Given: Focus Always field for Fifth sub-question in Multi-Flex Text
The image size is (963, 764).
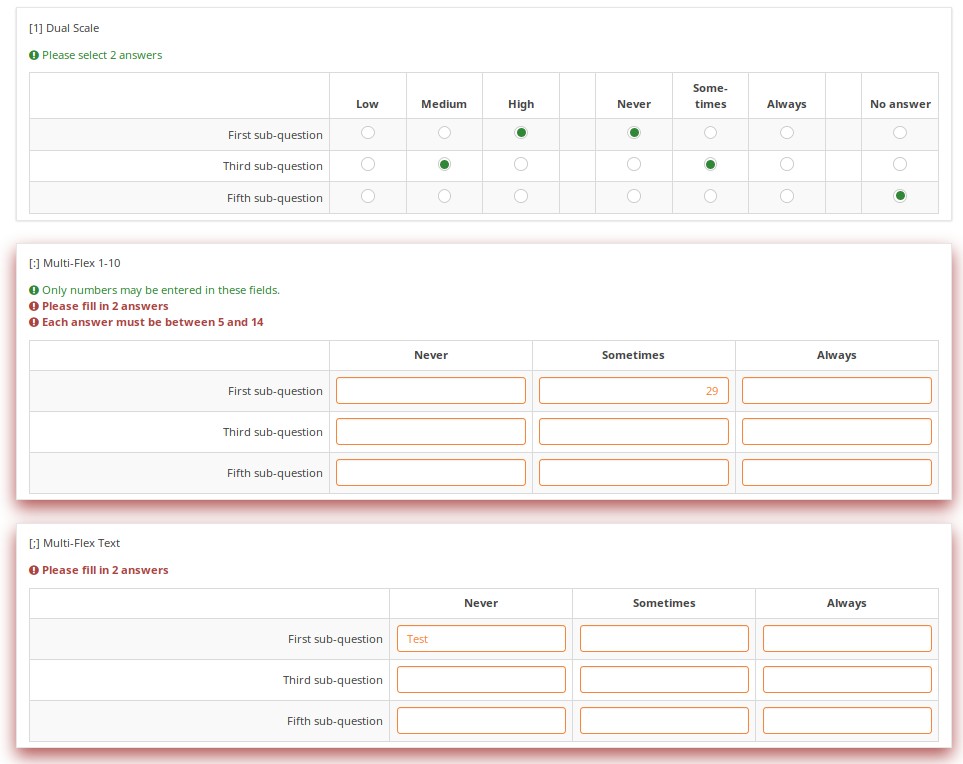Looking at the screenshot, I should click(847, 720).
